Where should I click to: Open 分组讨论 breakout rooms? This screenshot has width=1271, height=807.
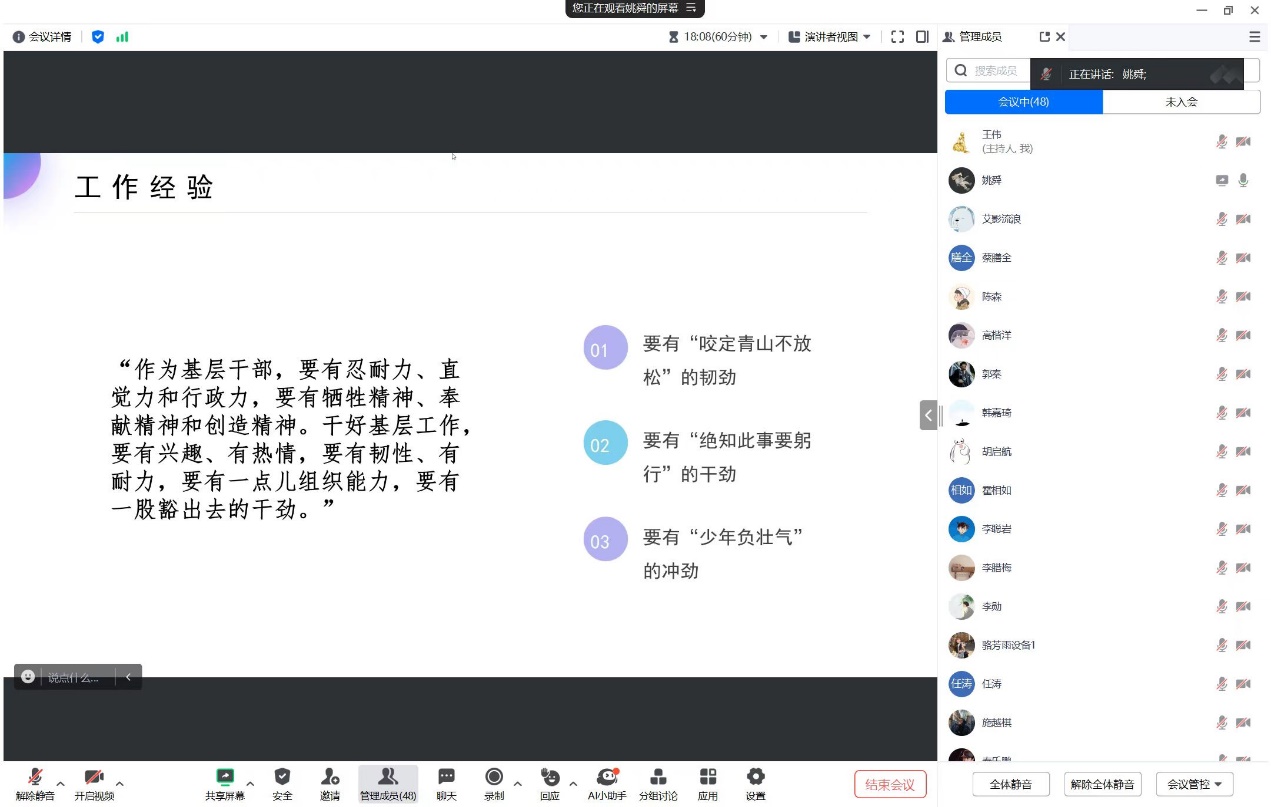pos(658,778)
